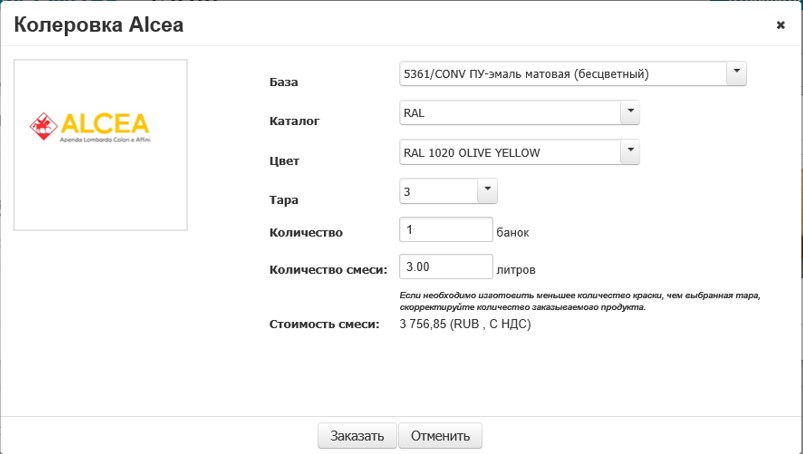Click the RAL 1020 OLIVE YELLOW field

[508, 152]
